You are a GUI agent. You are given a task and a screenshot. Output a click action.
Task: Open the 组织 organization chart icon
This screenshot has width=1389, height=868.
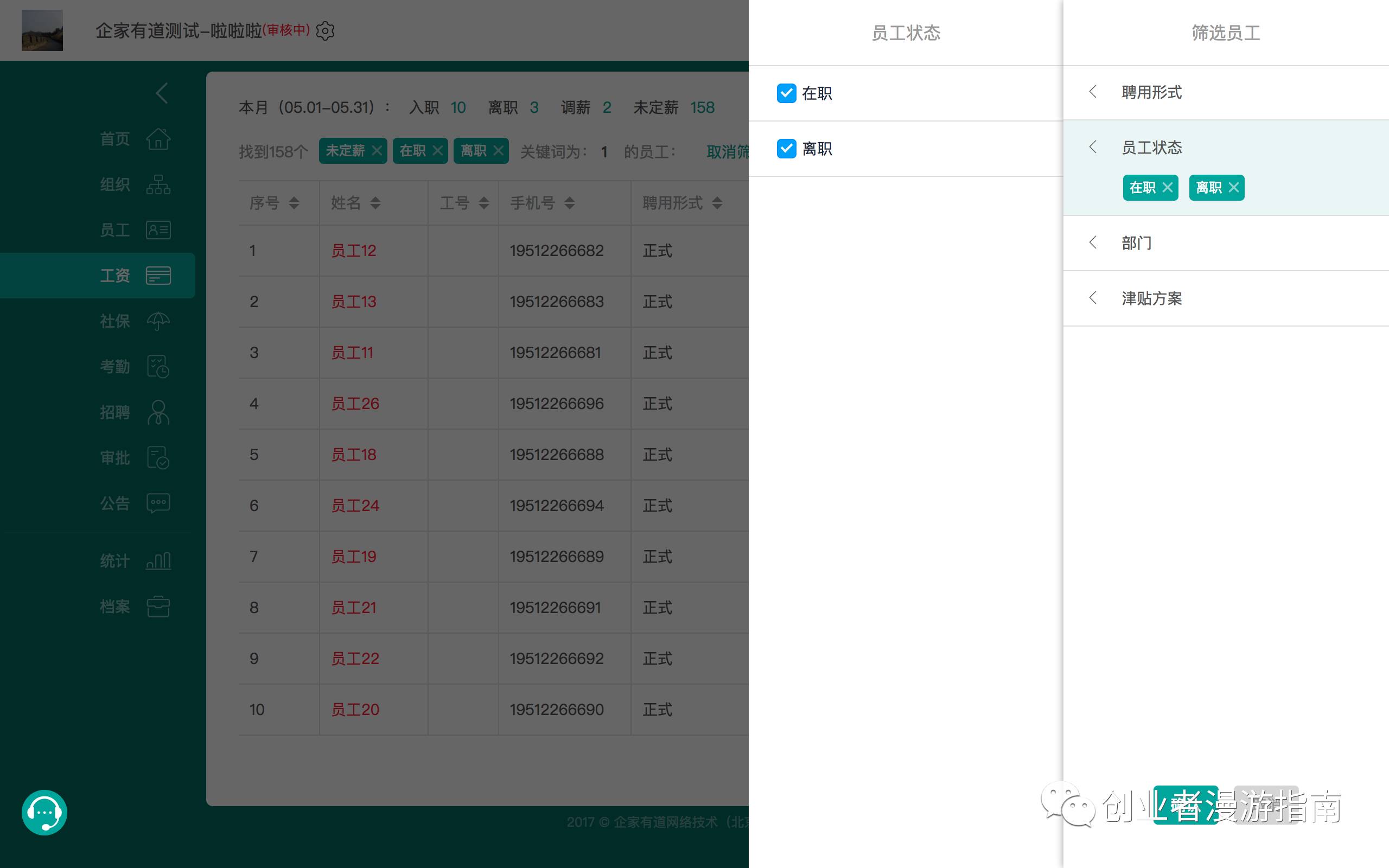tap(158, 184)
